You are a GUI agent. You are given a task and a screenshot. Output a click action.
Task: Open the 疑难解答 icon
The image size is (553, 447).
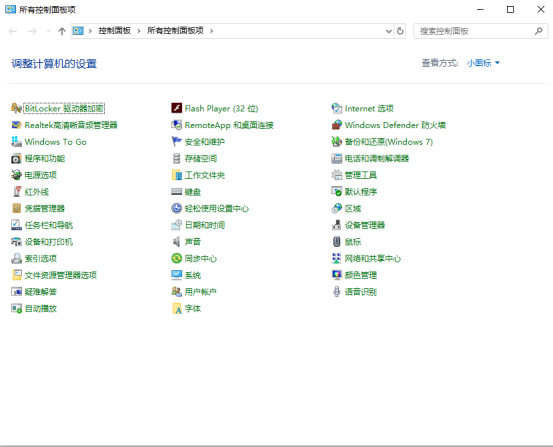point(16,291)
